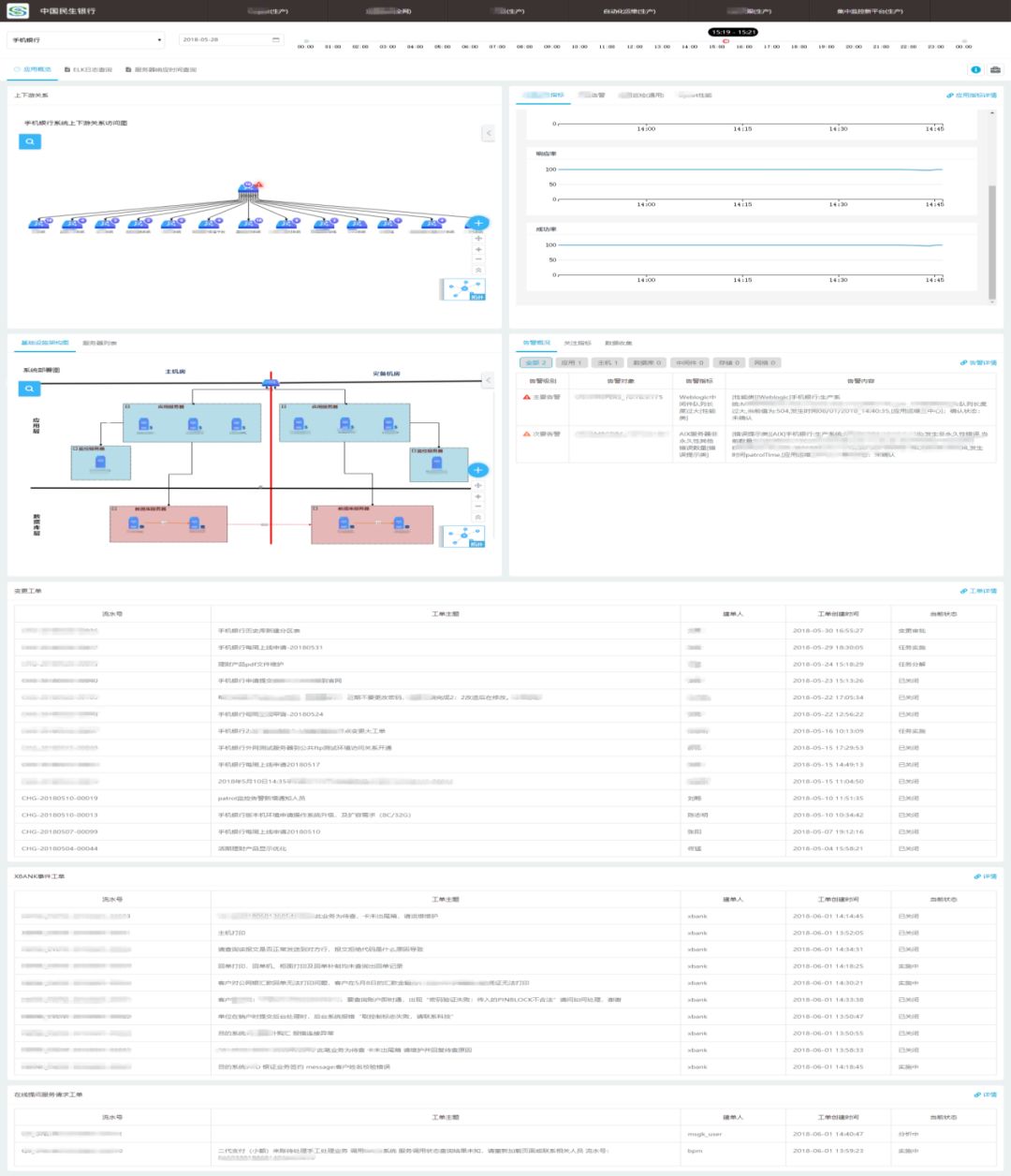
Task: Open the 工单详情 link in the change orders section
Action: pos(978,592)
